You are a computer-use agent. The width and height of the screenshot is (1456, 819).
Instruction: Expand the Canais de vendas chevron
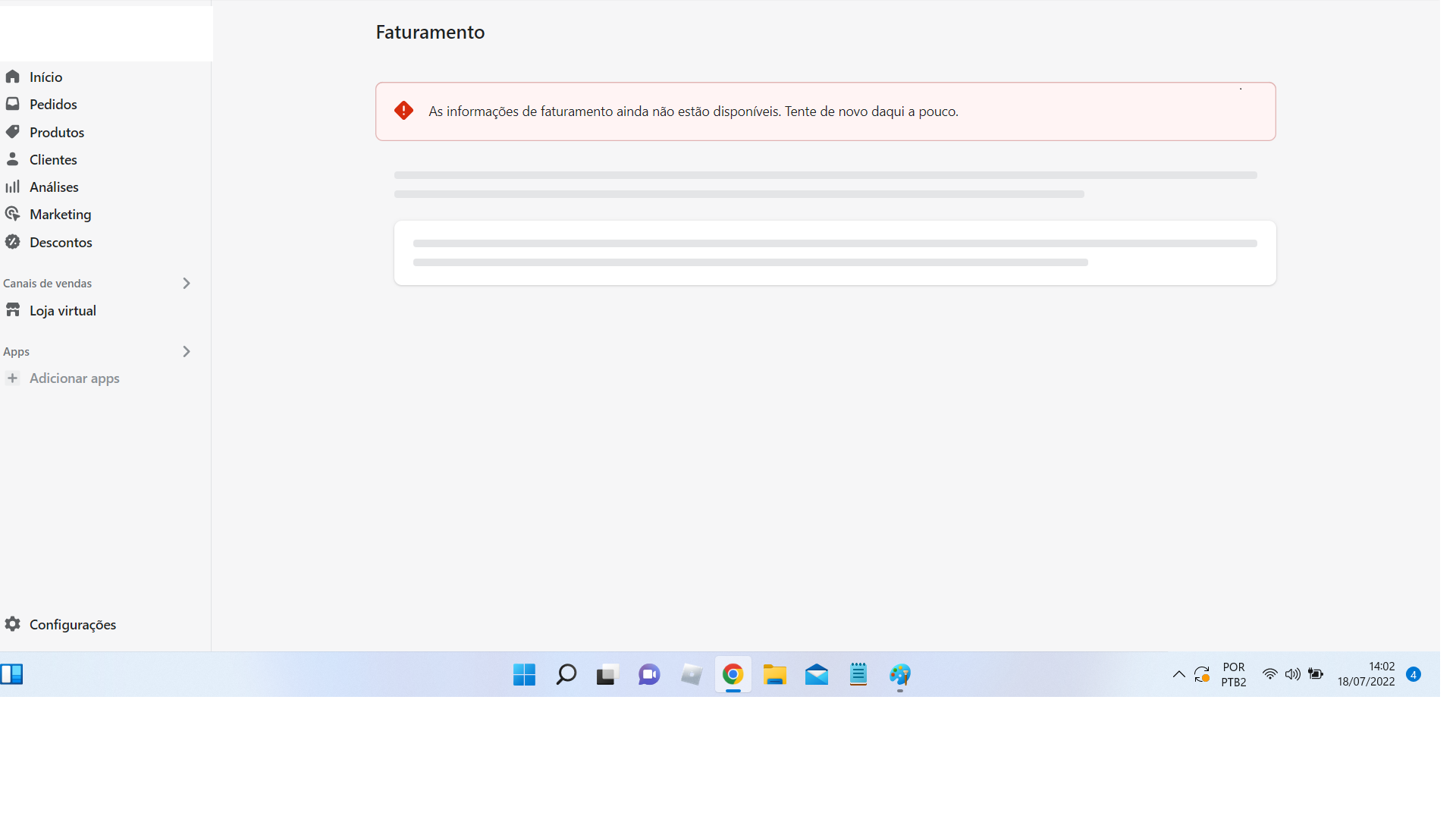click(x=187, y=283)
